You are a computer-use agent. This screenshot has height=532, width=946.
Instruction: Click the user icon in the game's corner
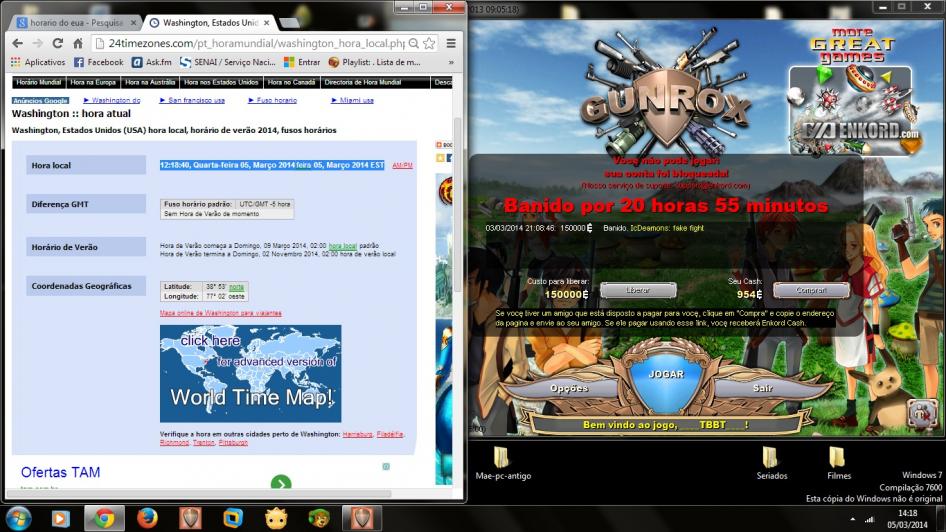919,412
